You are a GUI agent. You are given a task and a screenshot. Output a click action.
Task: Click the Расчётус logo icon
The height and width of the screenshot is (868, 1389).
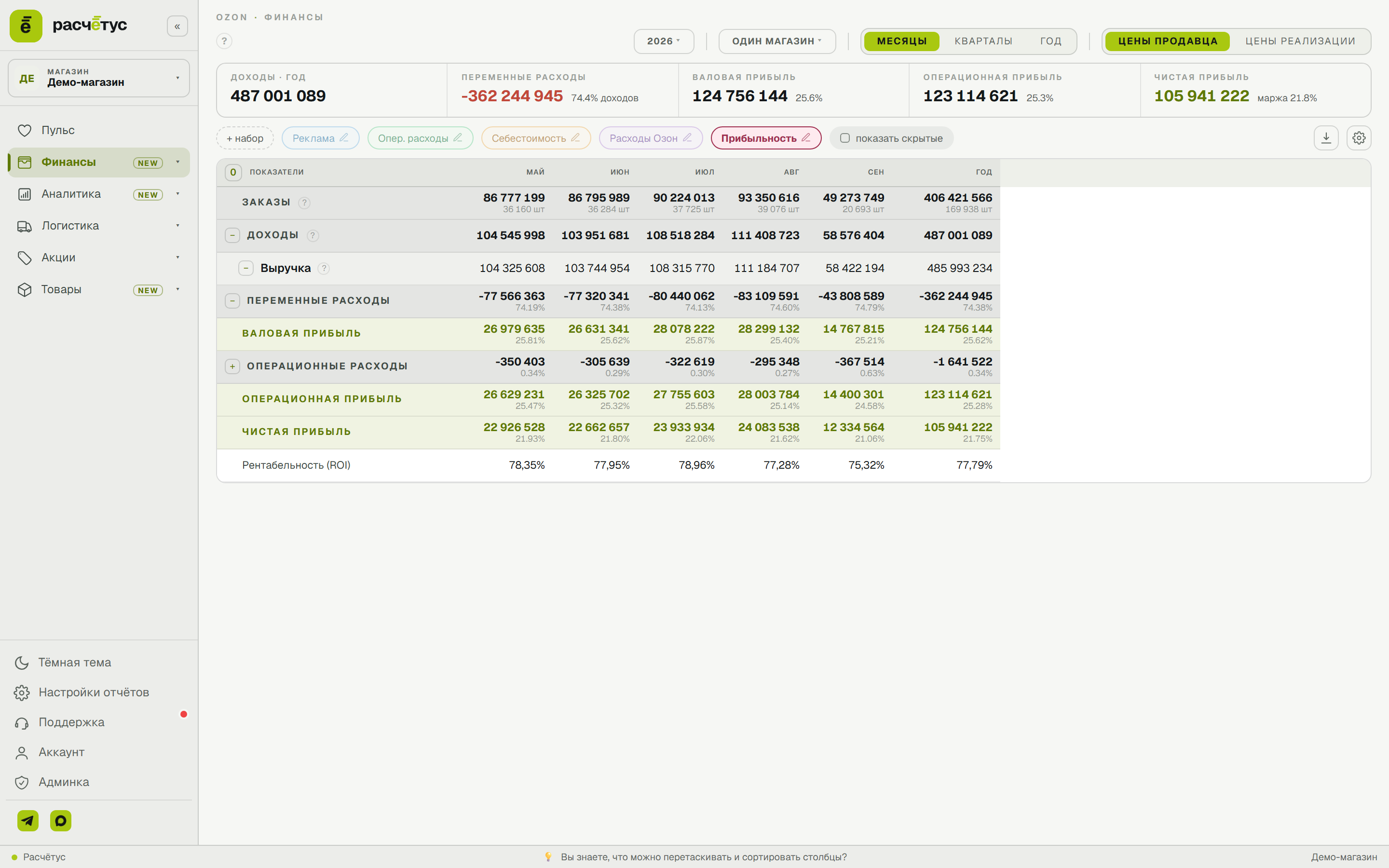pos(26,26)
